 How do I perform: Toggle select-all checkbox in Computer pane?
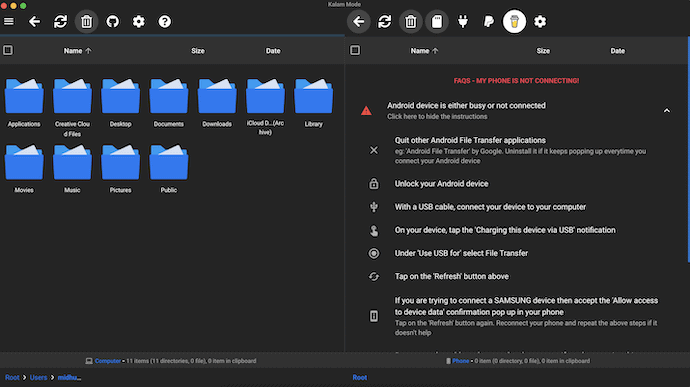[8, 50]
